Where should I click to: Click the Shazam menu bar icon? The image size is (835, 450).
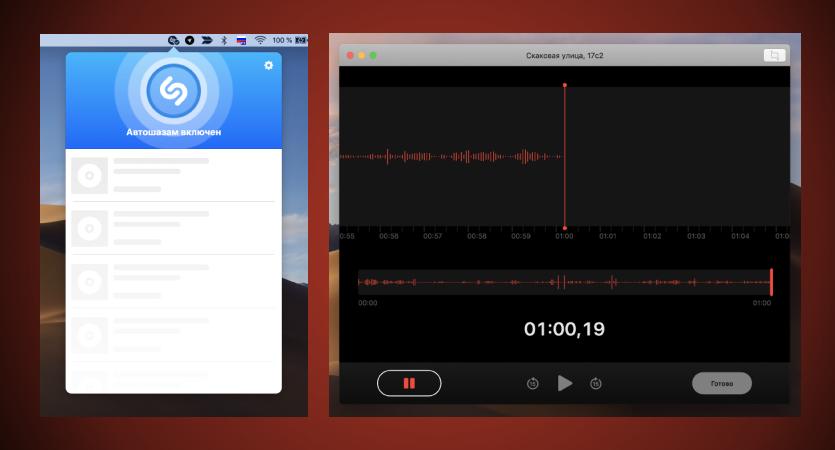point(173,40)
